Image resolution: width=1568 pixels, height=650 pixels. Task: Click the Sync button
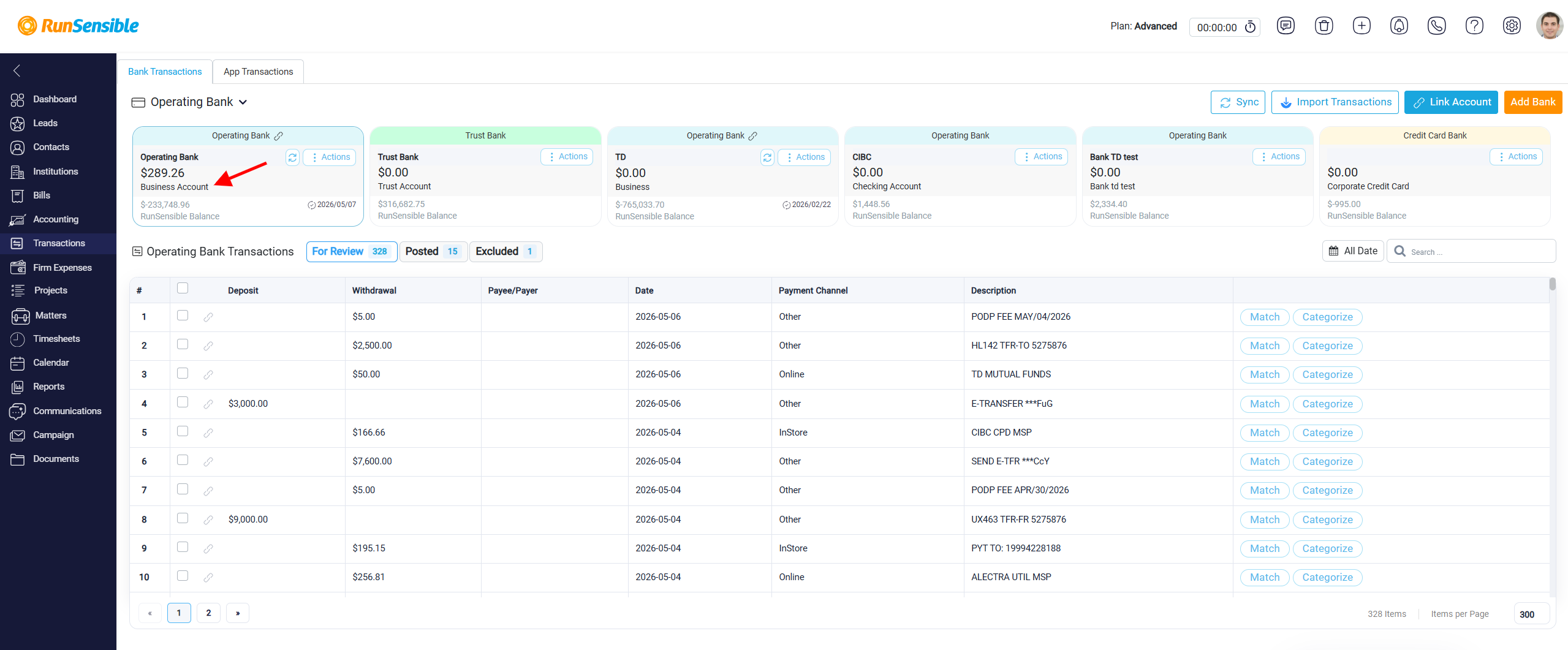click(x=1238, y=102)
